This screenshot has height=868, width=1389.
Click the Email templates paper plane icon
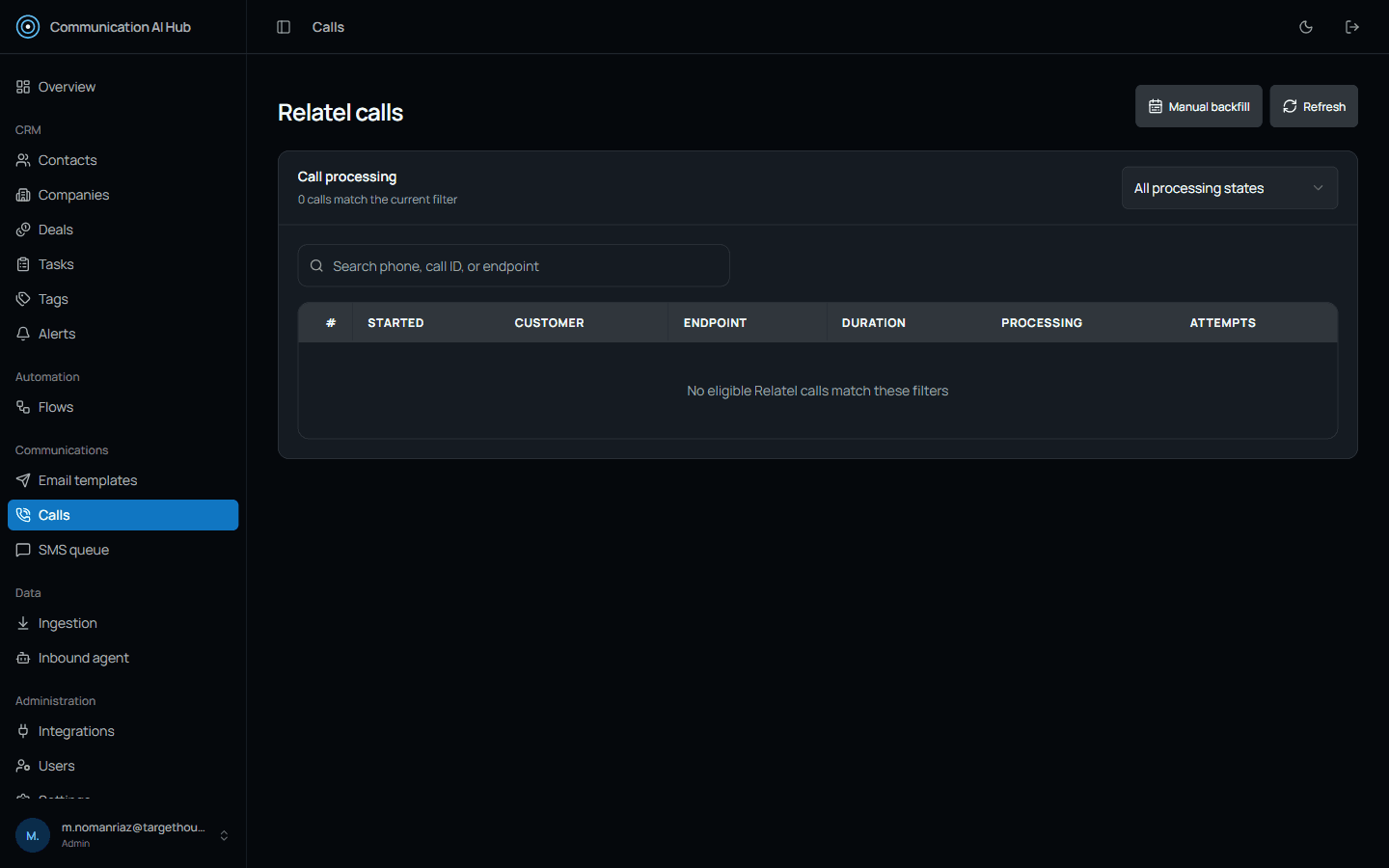coord(23,480)
